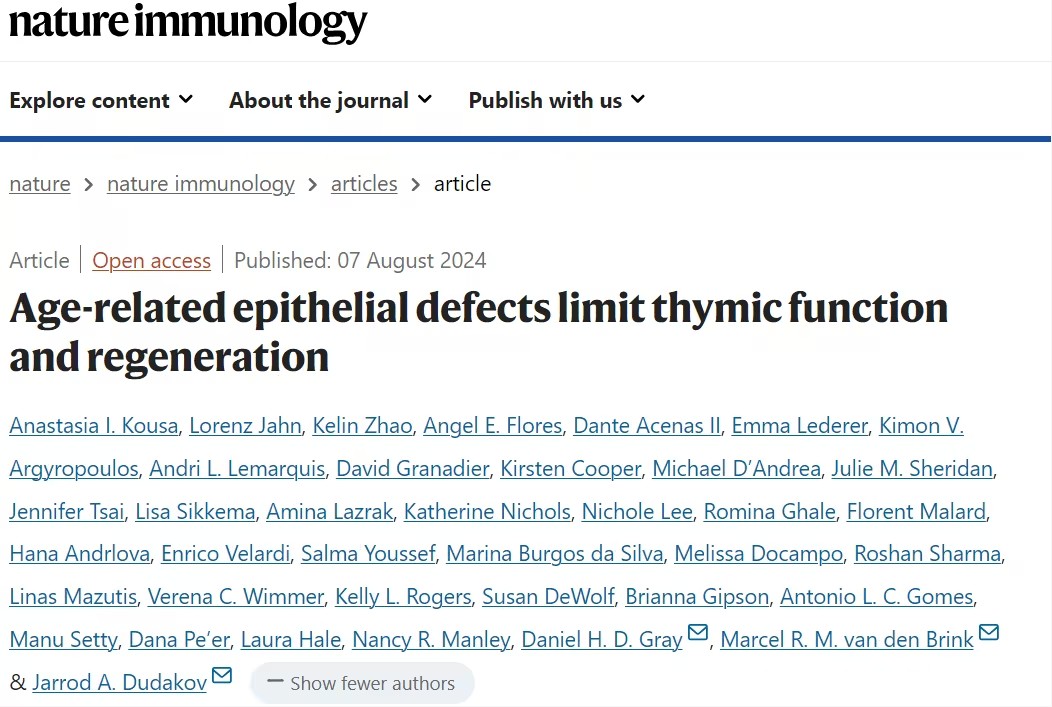
Task: Click author Kirsten Cooper
Action: point(571,468)
